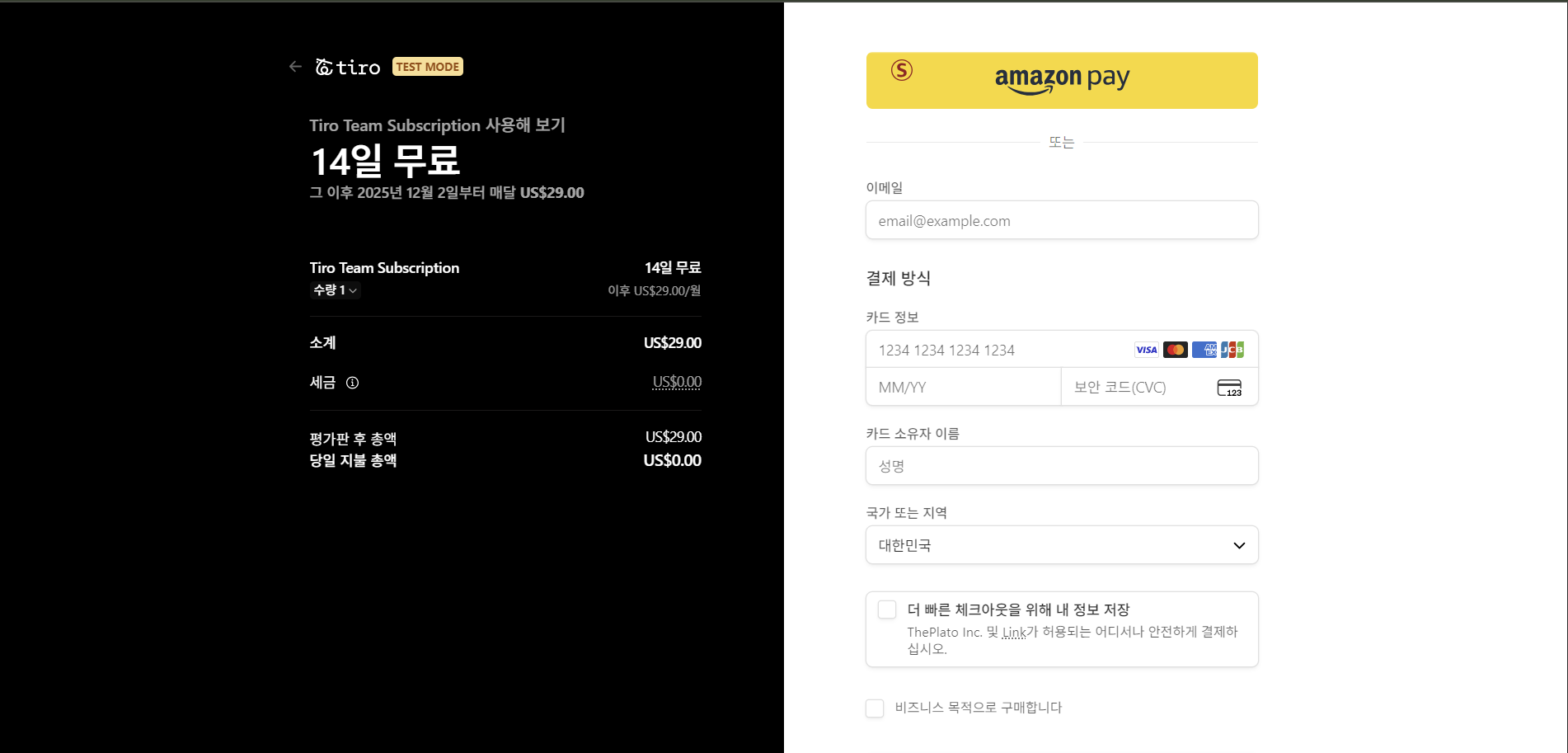Image resolution: width=1568 pixels, height=753 pixels.
Task: Focus the 보안 코드(CVC) field
Action: coord(1159,387)
